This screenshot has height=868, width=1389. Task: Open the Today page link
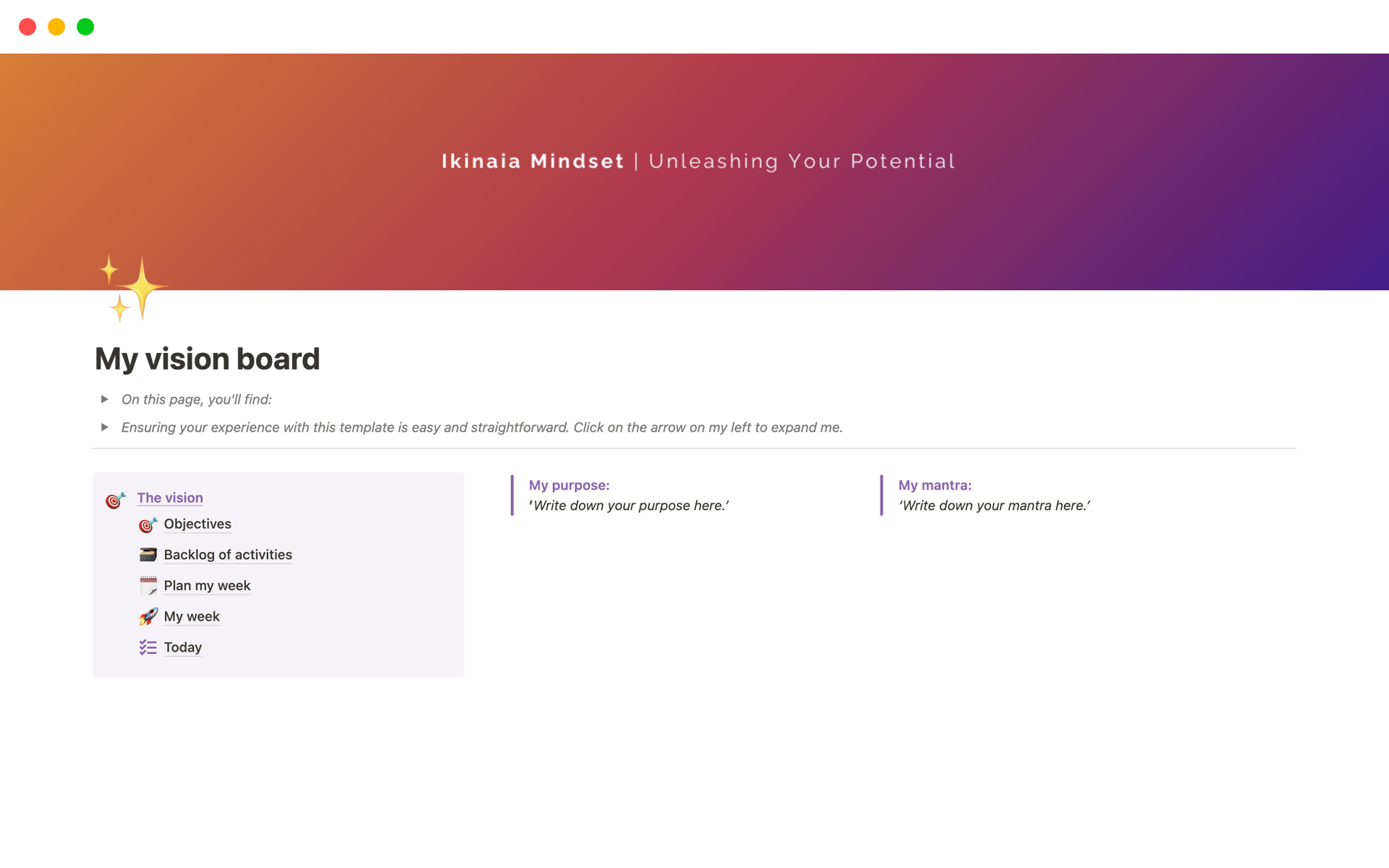tap(182, 647)
